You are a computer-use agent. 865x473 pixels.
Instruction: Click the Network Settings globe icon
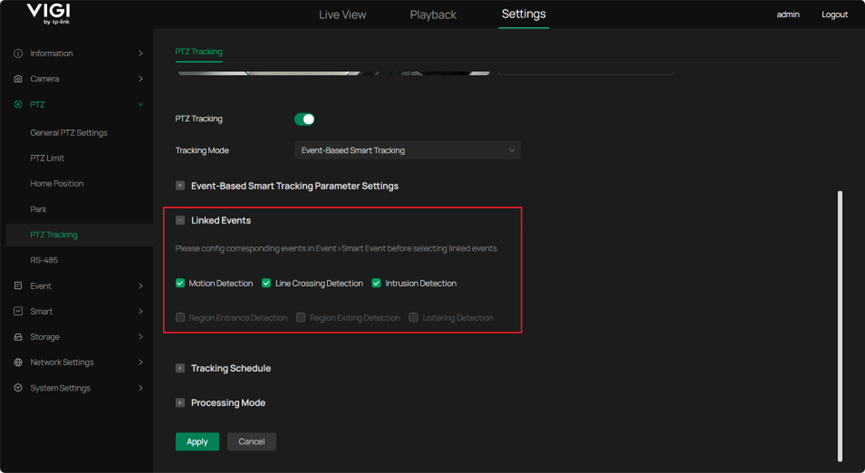[x=18, y=362]
